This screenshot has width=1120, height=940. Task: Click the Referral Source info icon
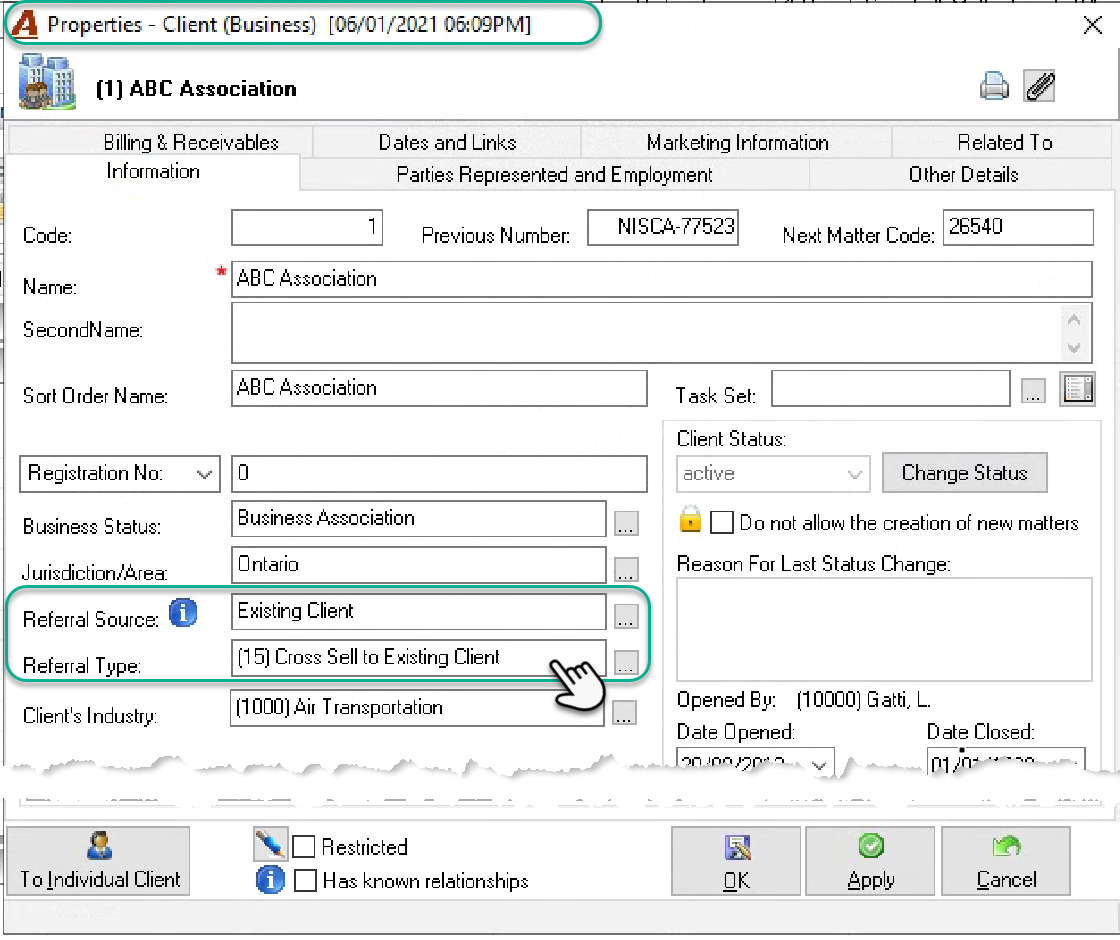click(183, 613)
